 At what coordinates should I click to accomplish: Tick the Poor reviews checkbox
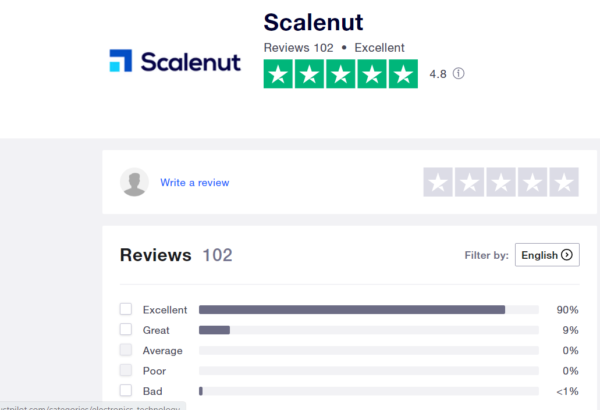pos(126,370)
